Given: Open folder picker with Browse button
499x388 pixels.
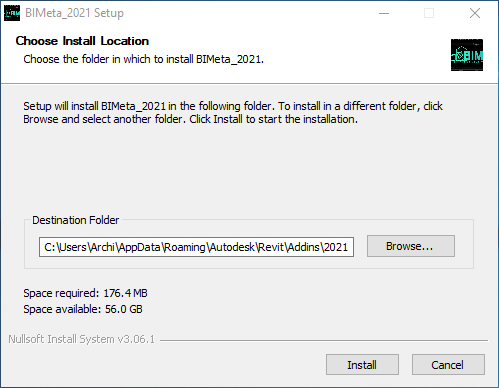Looking at the screenshot, I should [x=411, y=246].
